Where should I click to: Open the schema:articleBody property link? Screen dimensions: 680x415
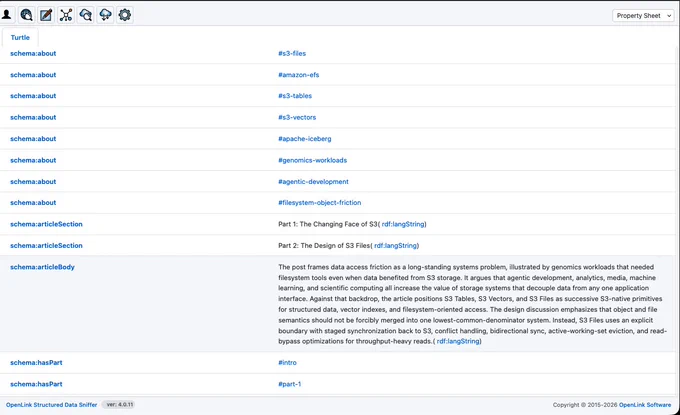coord(42,267)
